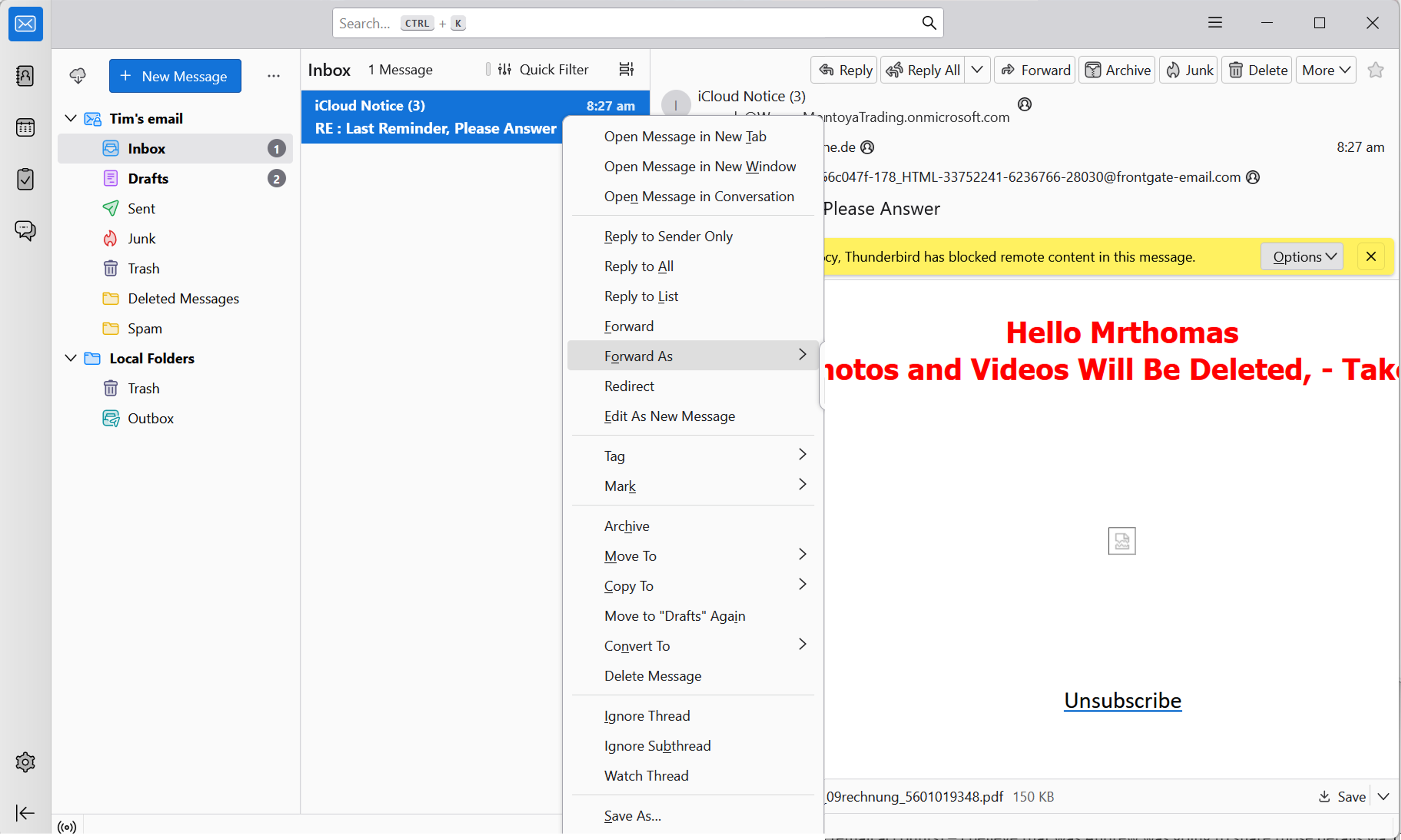Open Thunderbird Settings gear
The height and width of the screenshot is (840, 1401).
pyautogui.click(x=26, y=762)
